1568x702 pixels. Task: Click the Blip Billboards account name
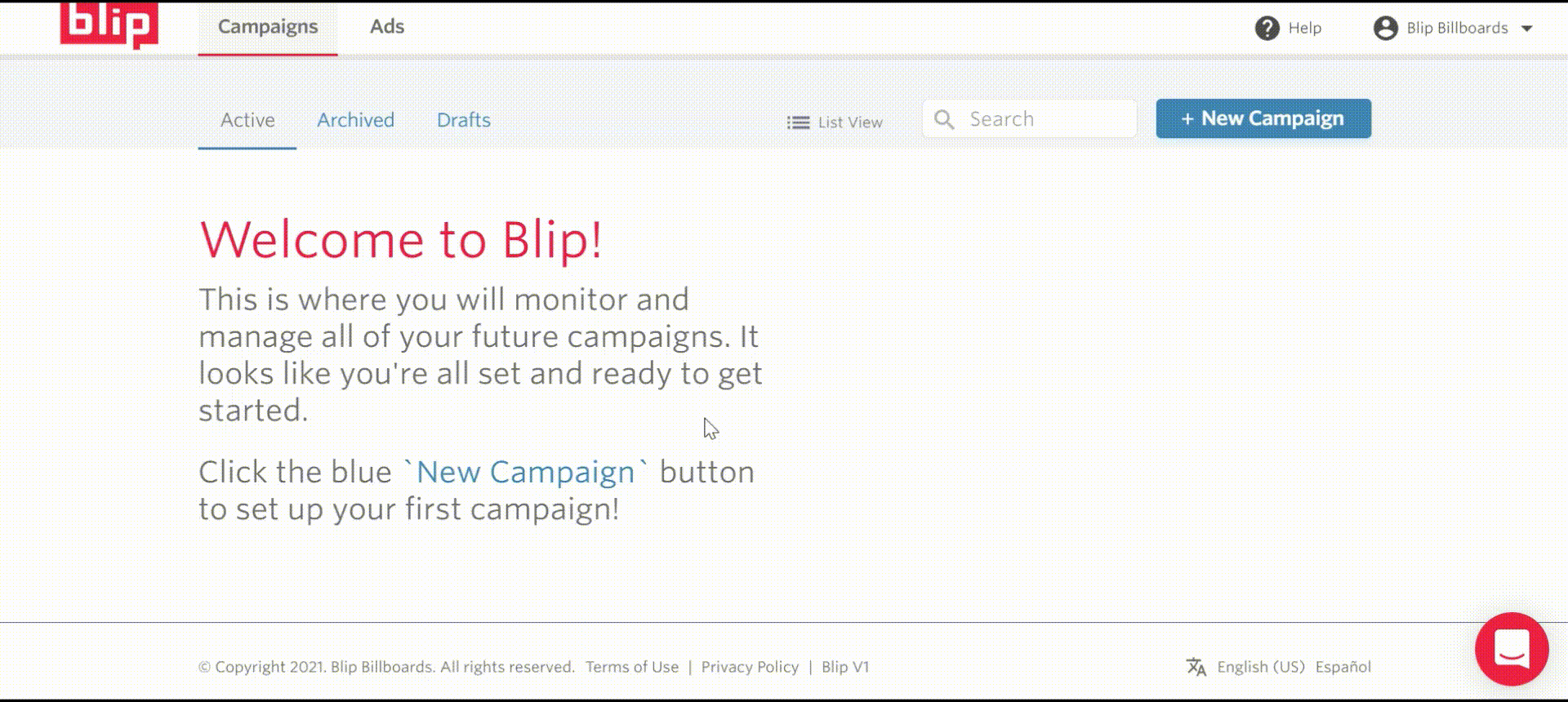[1457, 29]
